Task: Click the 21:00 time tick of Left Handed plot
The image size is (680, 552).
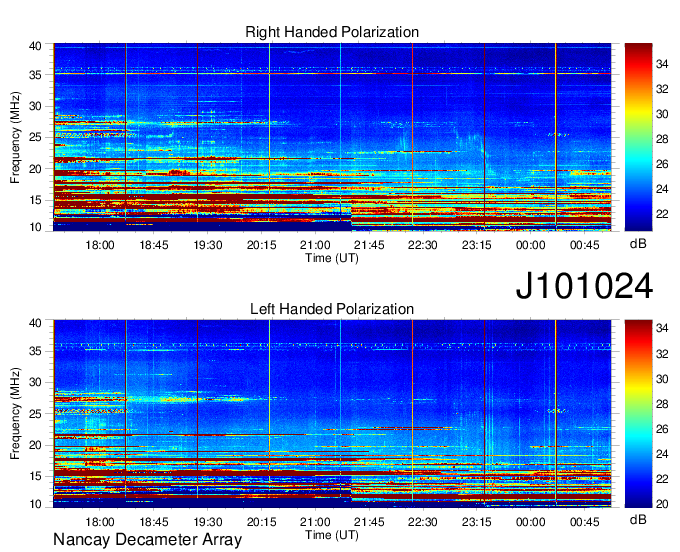Action: (315, 522)
